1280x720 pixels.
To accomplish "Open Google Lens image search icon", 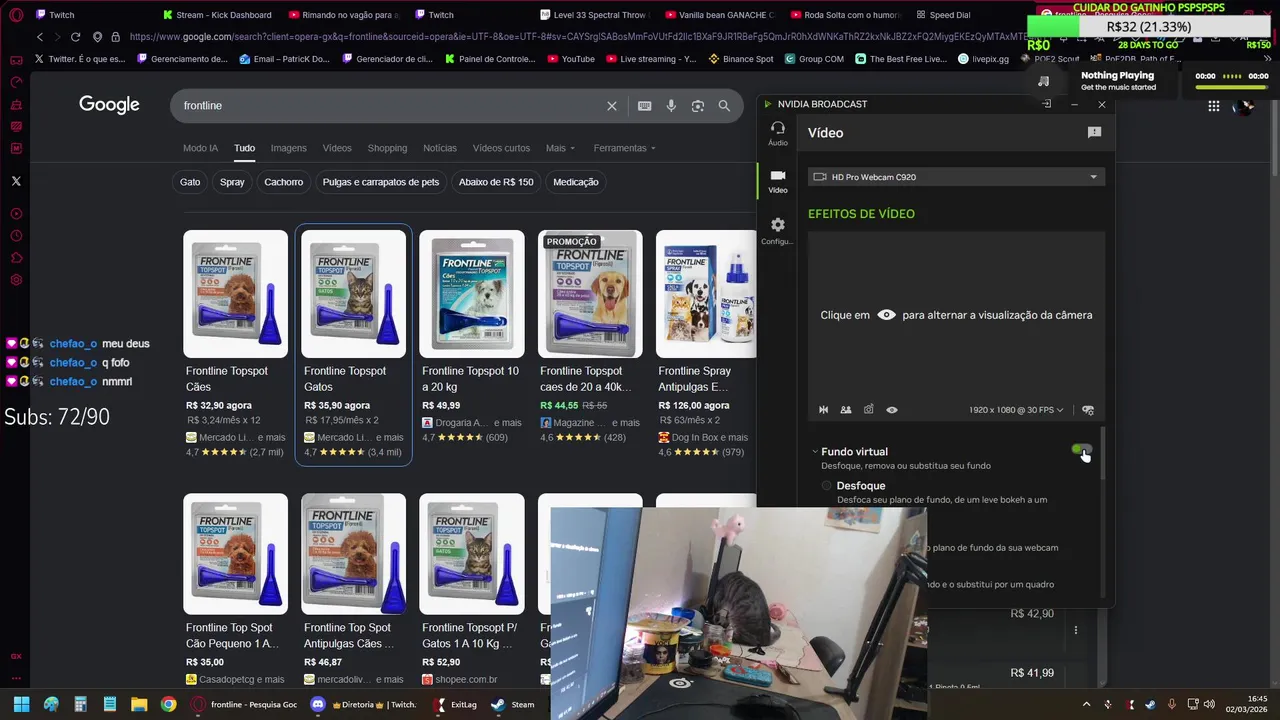I will [698, 106].
